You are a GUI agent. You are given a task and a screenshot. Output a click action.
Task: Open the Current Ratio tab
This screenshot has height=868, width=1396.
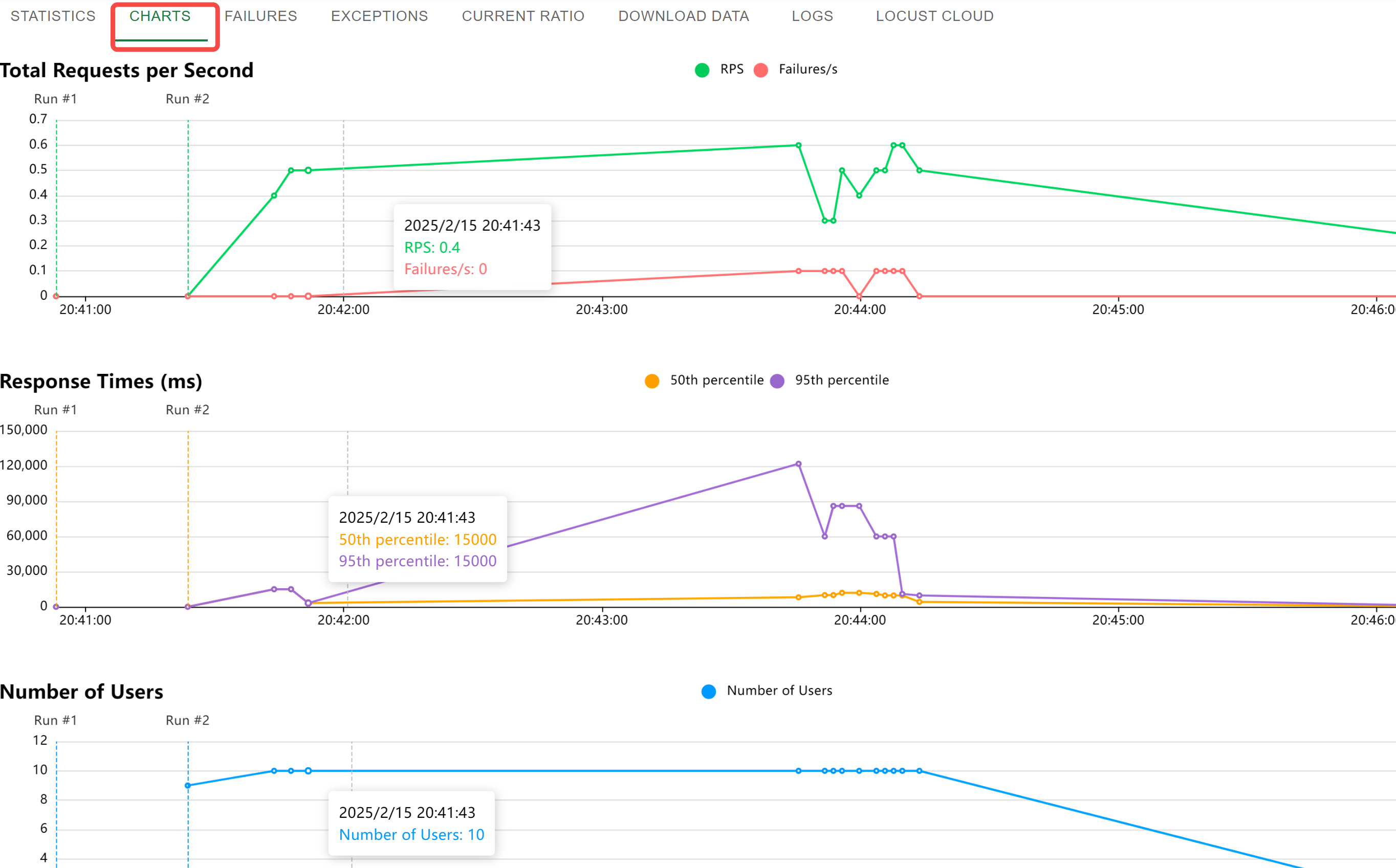pyautogui.click(x=522, y=16)
